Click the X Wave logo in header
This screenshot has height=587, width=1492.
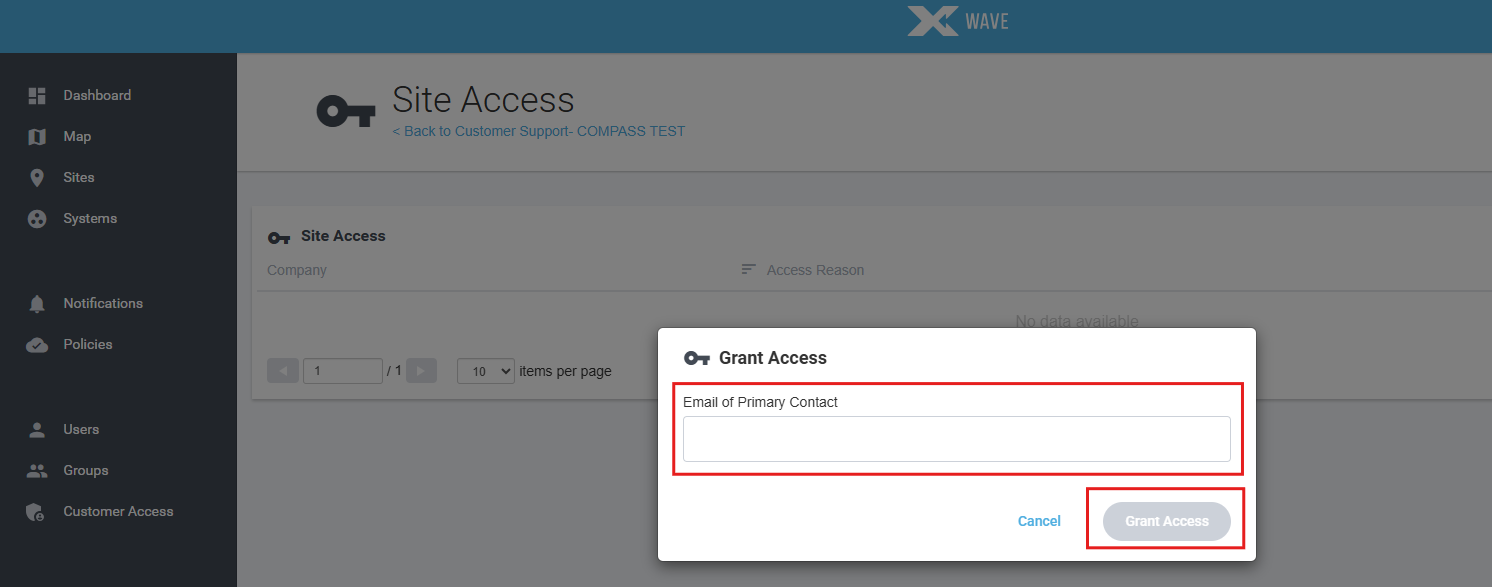(x=958, y=21)
